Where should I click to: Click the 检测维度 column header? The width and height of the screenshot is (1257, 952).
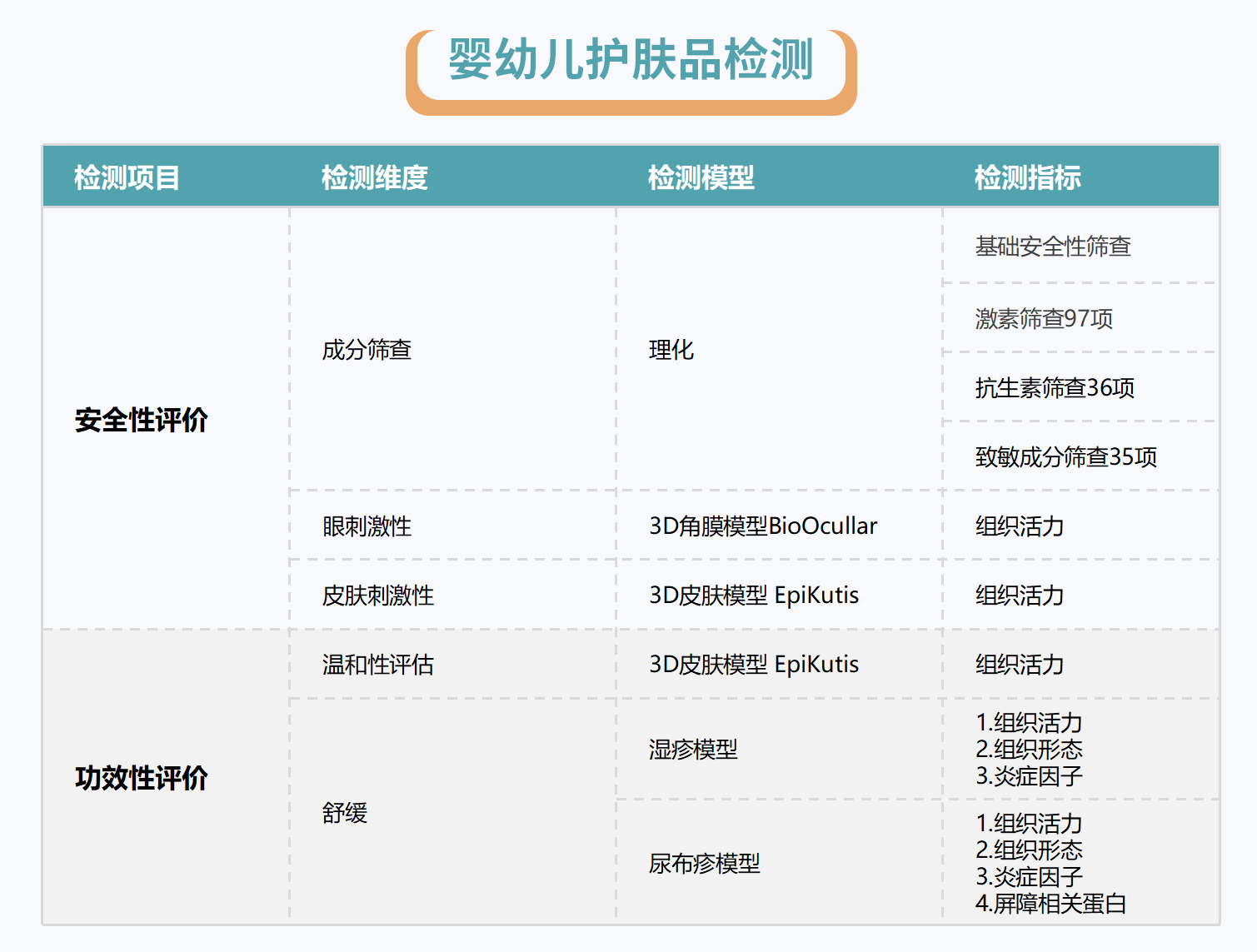[x=374, y=177]
